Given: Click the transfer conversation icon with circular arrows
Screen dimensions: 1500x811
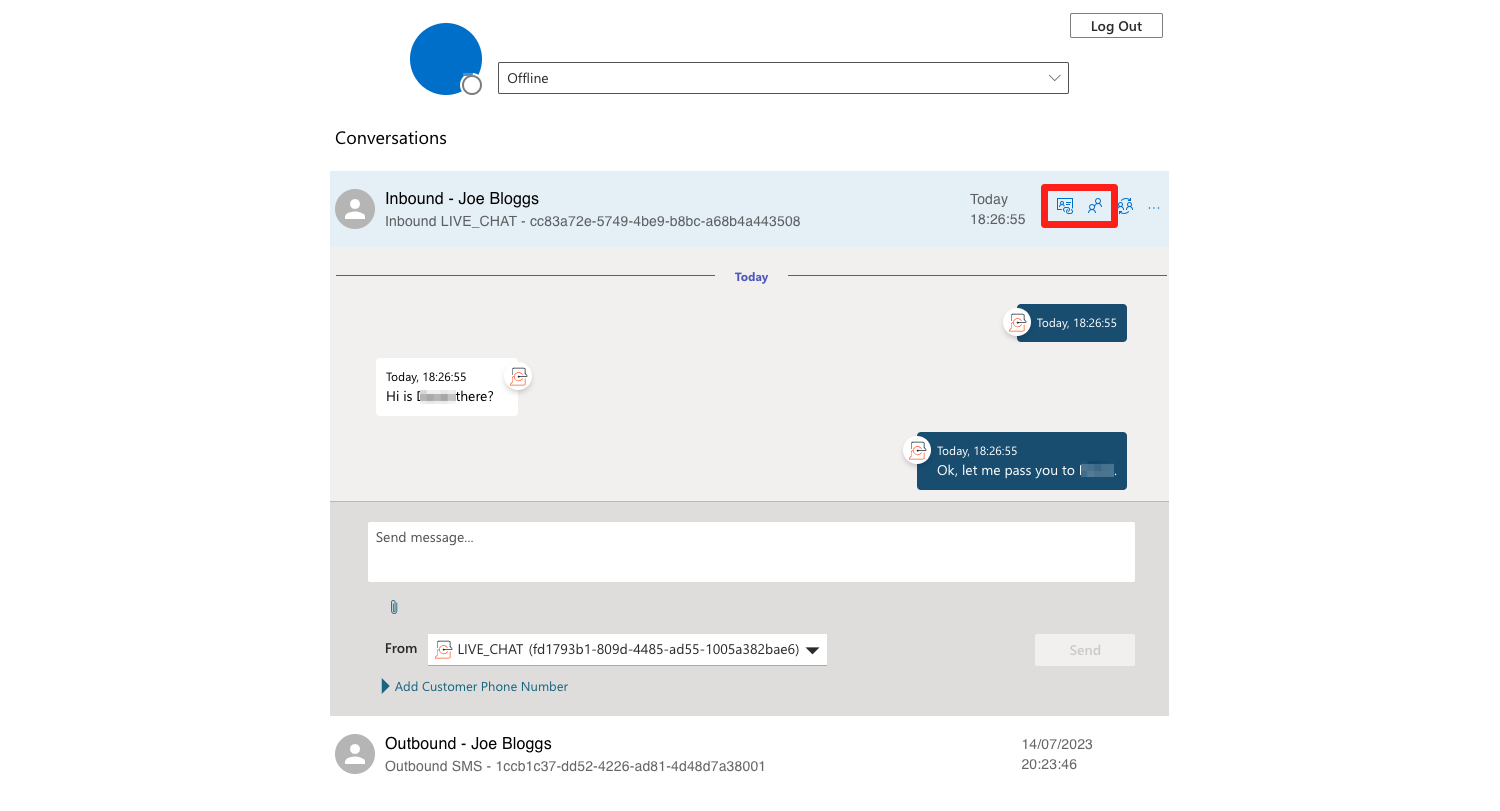Looking at the screenshot, I should [x=1125, y=206].
